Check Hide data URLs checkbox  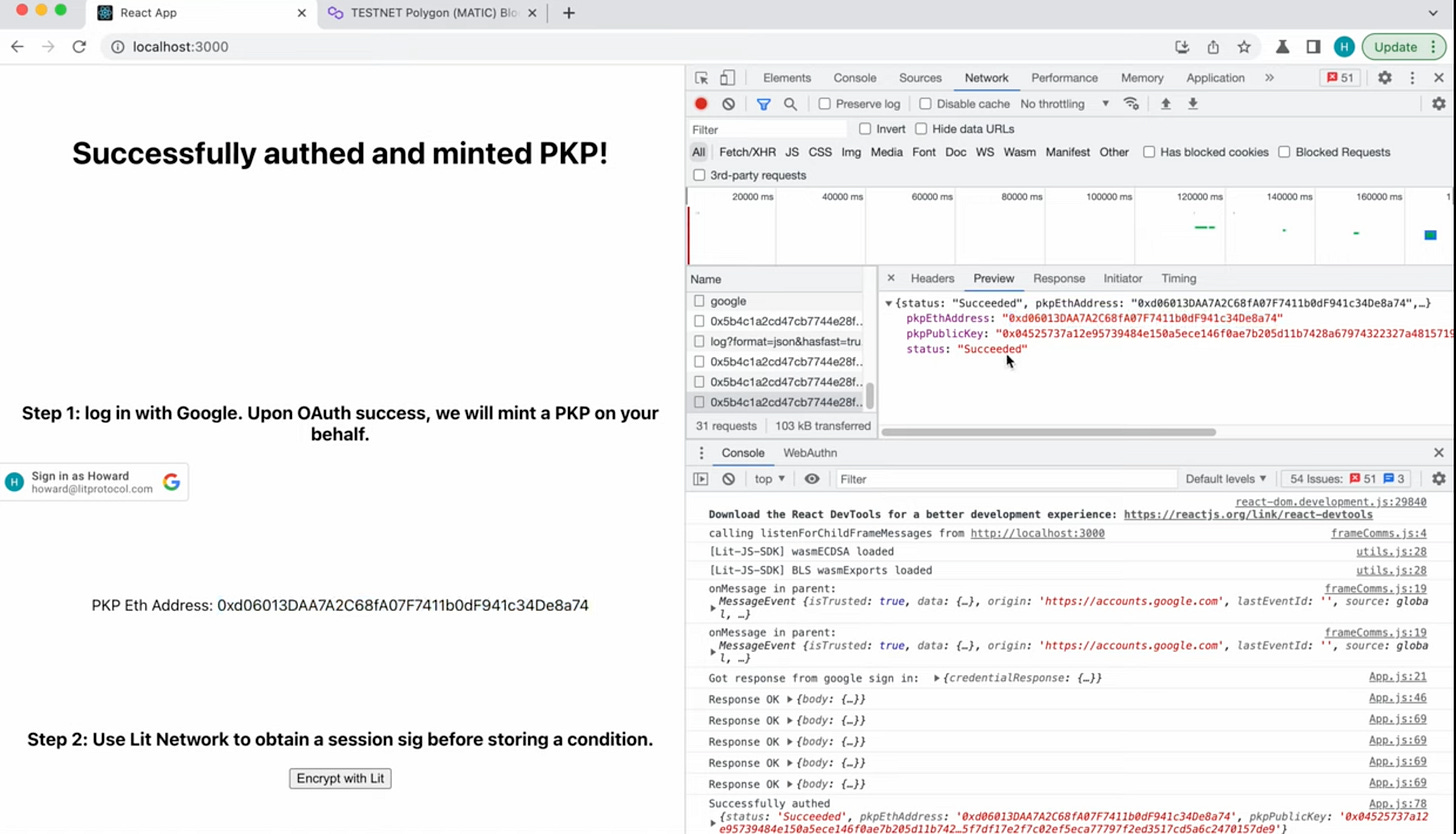click(921, 129)
